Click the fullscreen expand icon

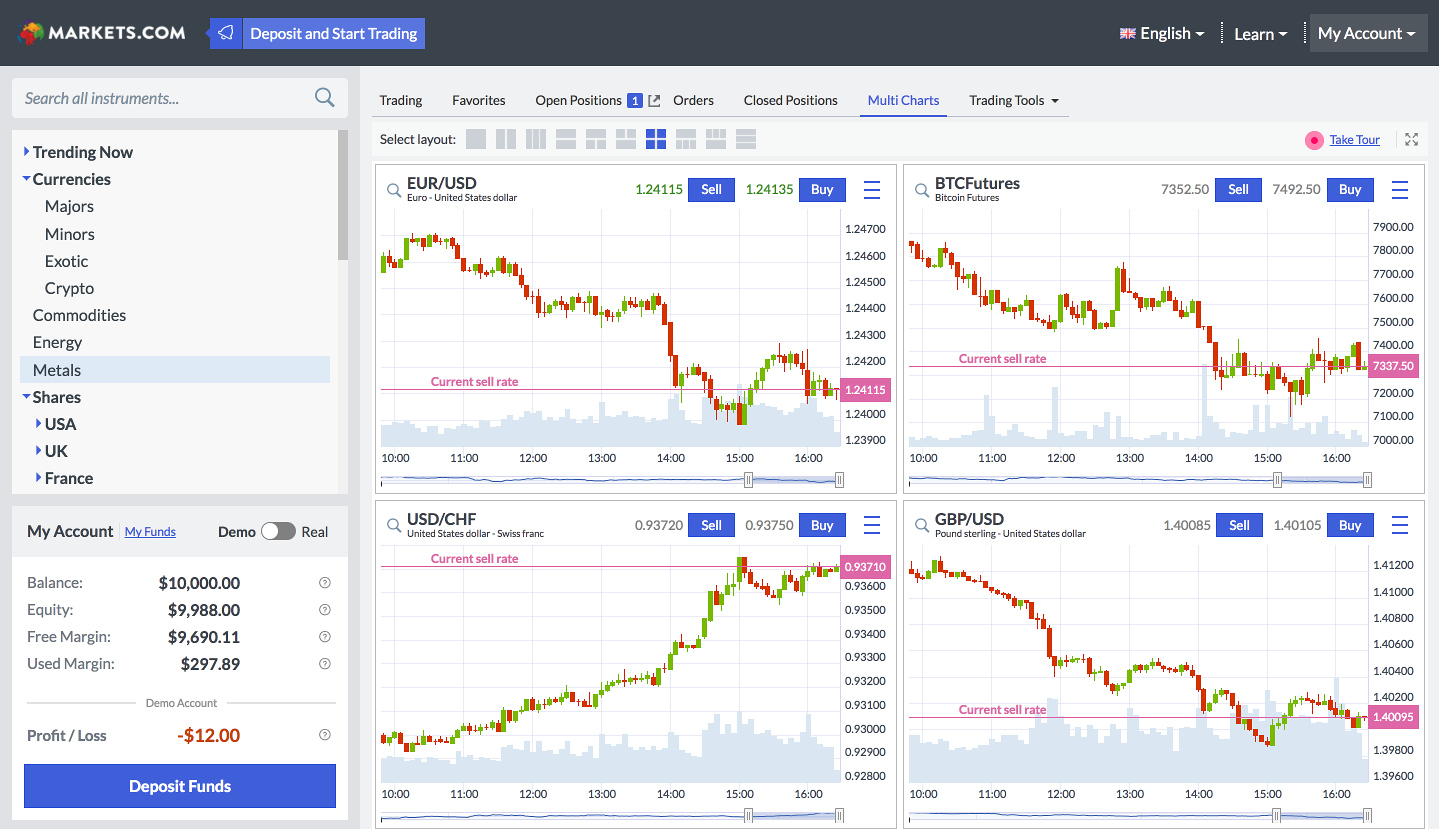pos(1411,140)
